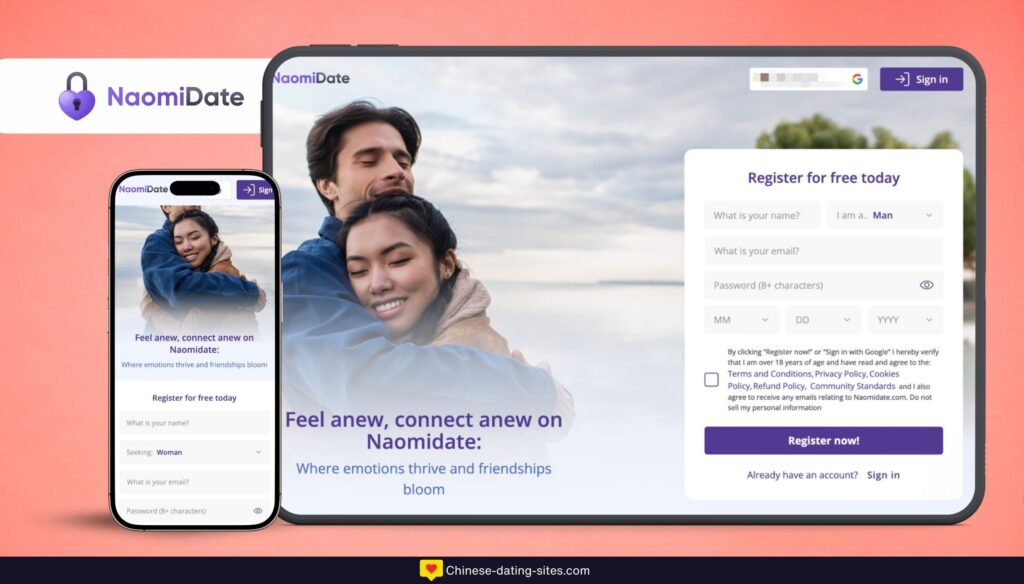Screen dimensions: 1024x584
Task: Check the terms agreement checkbox
Action: pyautogui.click(x=711, y=380)
